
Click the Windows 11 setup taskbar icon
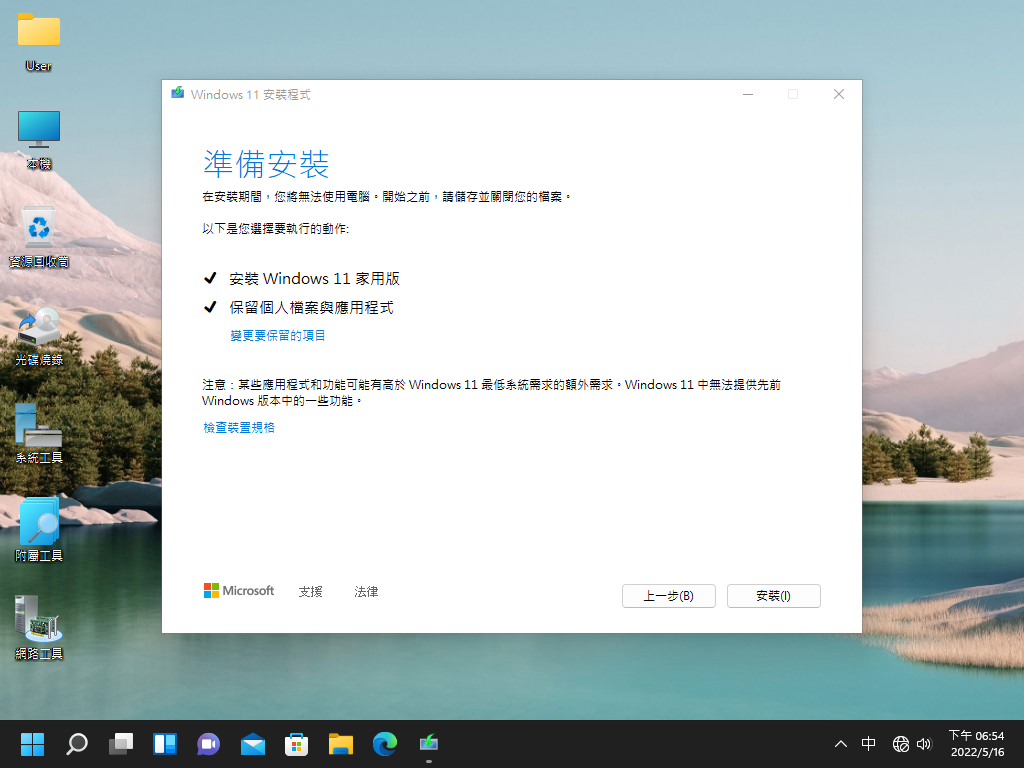click(x=428, y=744)
